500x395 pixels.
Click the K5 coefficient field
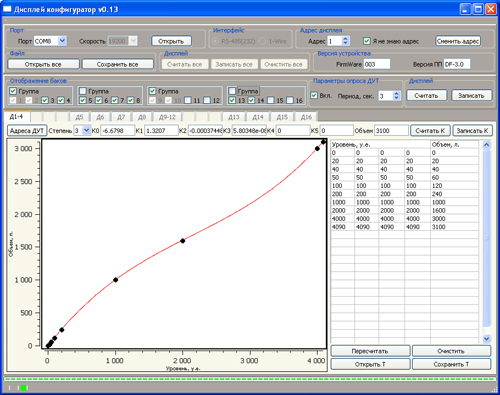point(337,130)
